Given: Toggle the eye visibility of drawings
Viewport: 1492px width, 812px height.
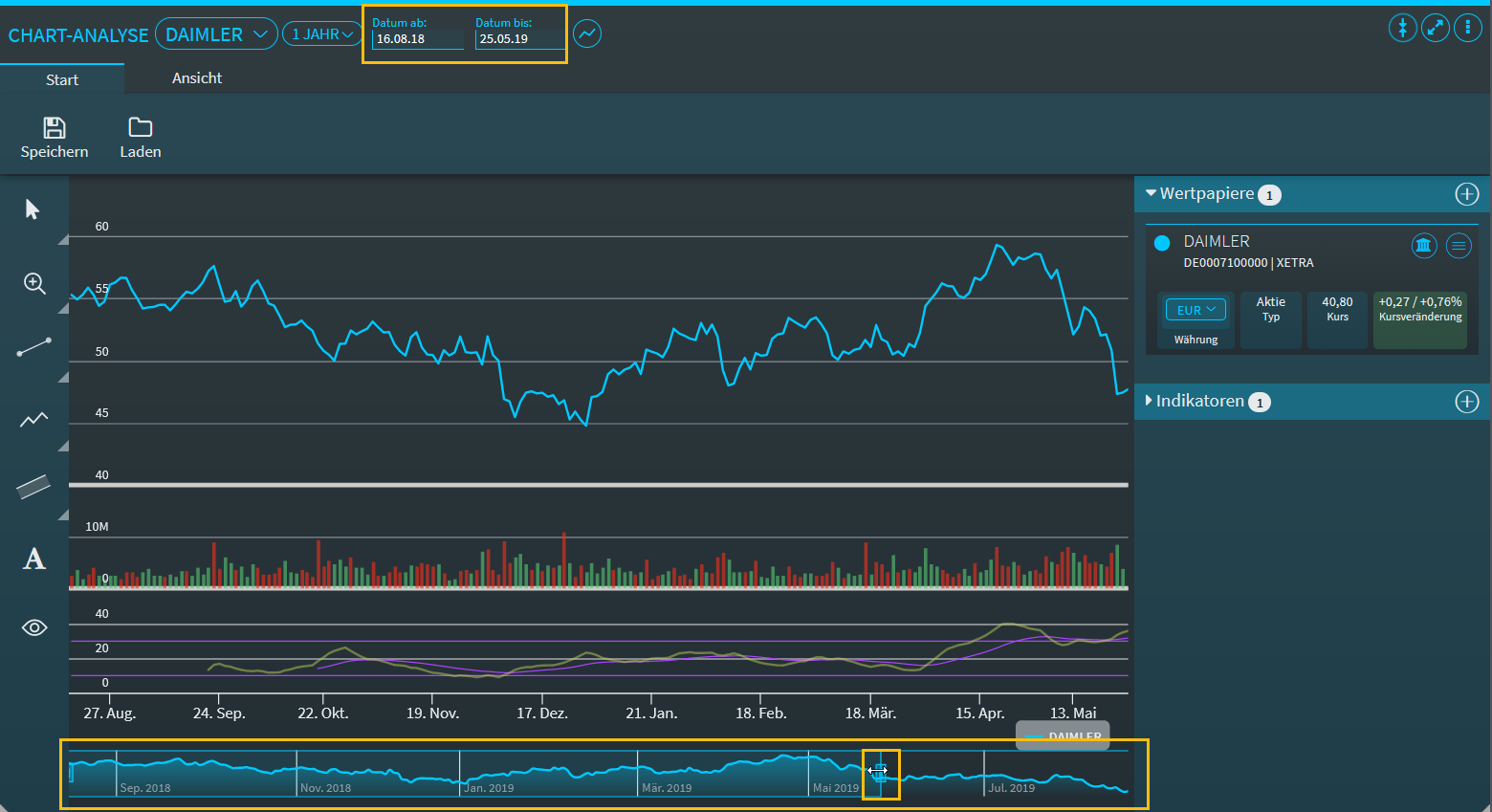Looking at the screenshot, I should pos(34,627).
